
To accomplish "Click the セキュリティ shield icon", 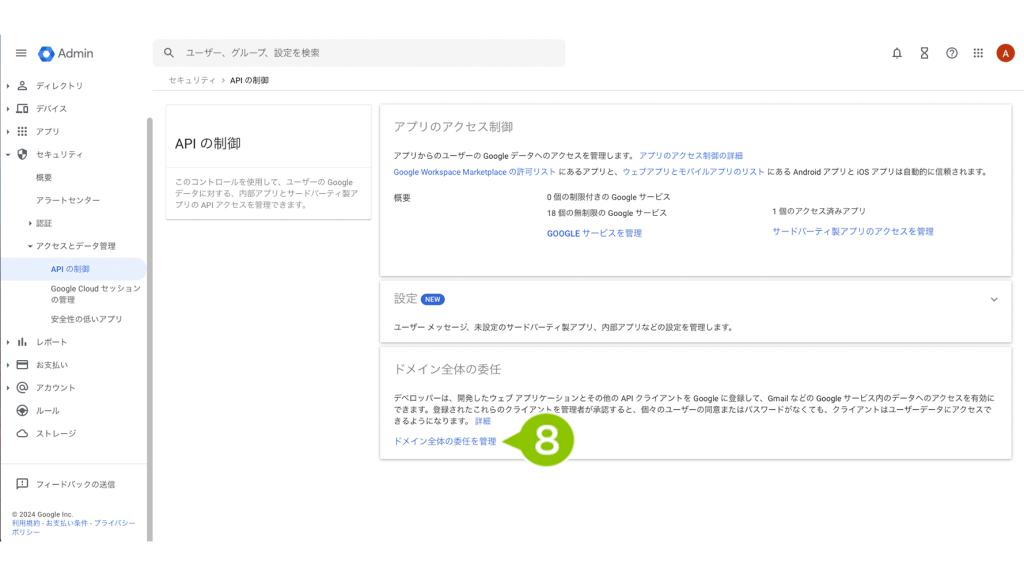I will (x=22, y=154).
